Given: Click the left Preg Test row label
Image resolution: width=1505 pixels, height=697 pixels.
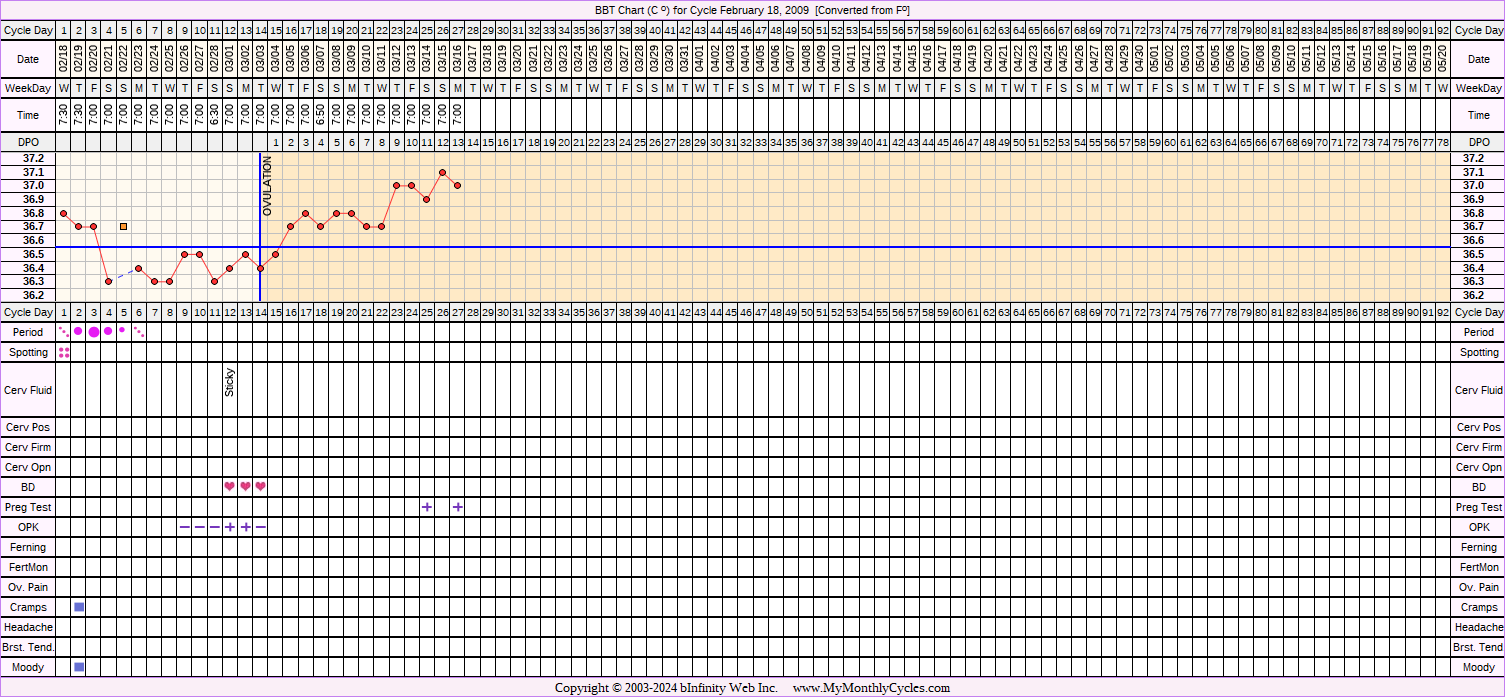Looking at the screenshot, I should pyautogui.click(x=28, y=507).
